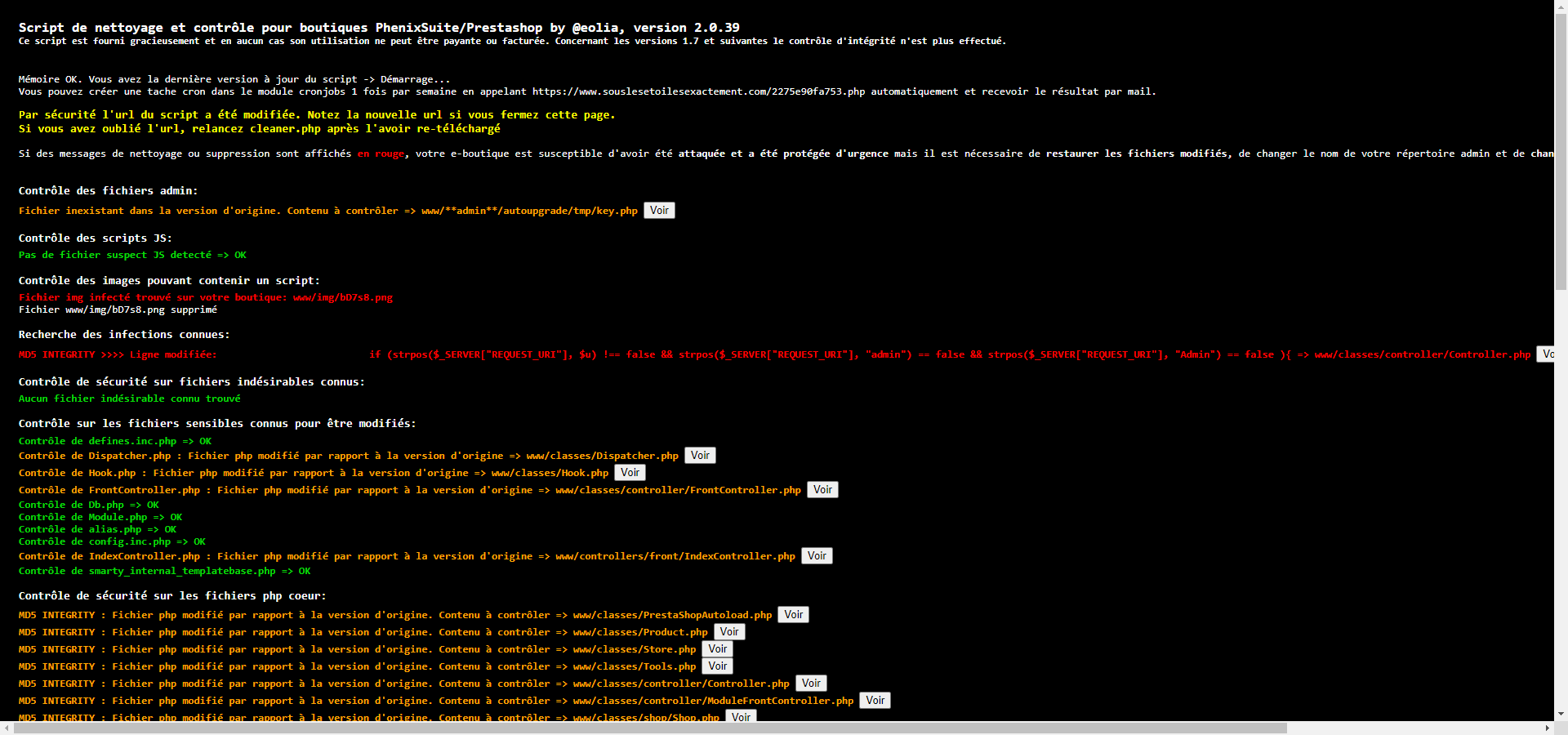Click partially visible Voir for modified line

pos(1545,354)
